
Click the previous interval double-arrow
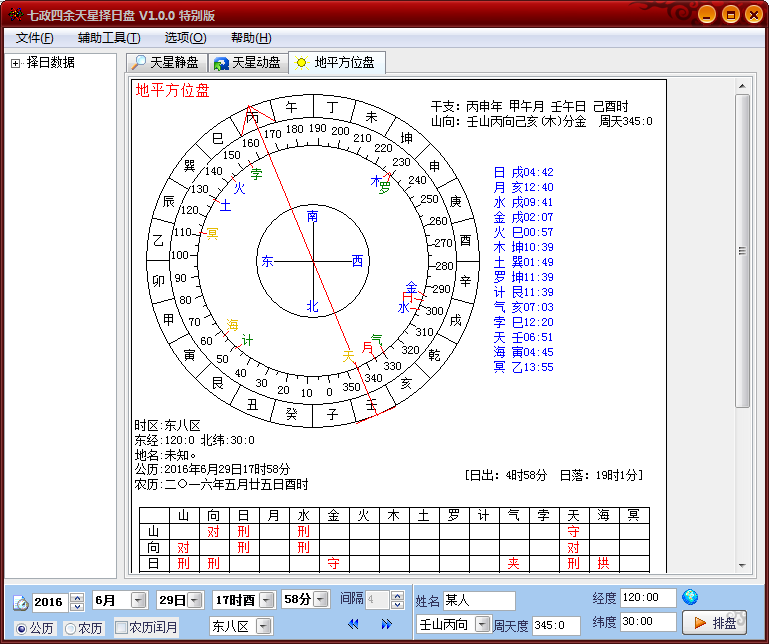[x=353, y=624]
